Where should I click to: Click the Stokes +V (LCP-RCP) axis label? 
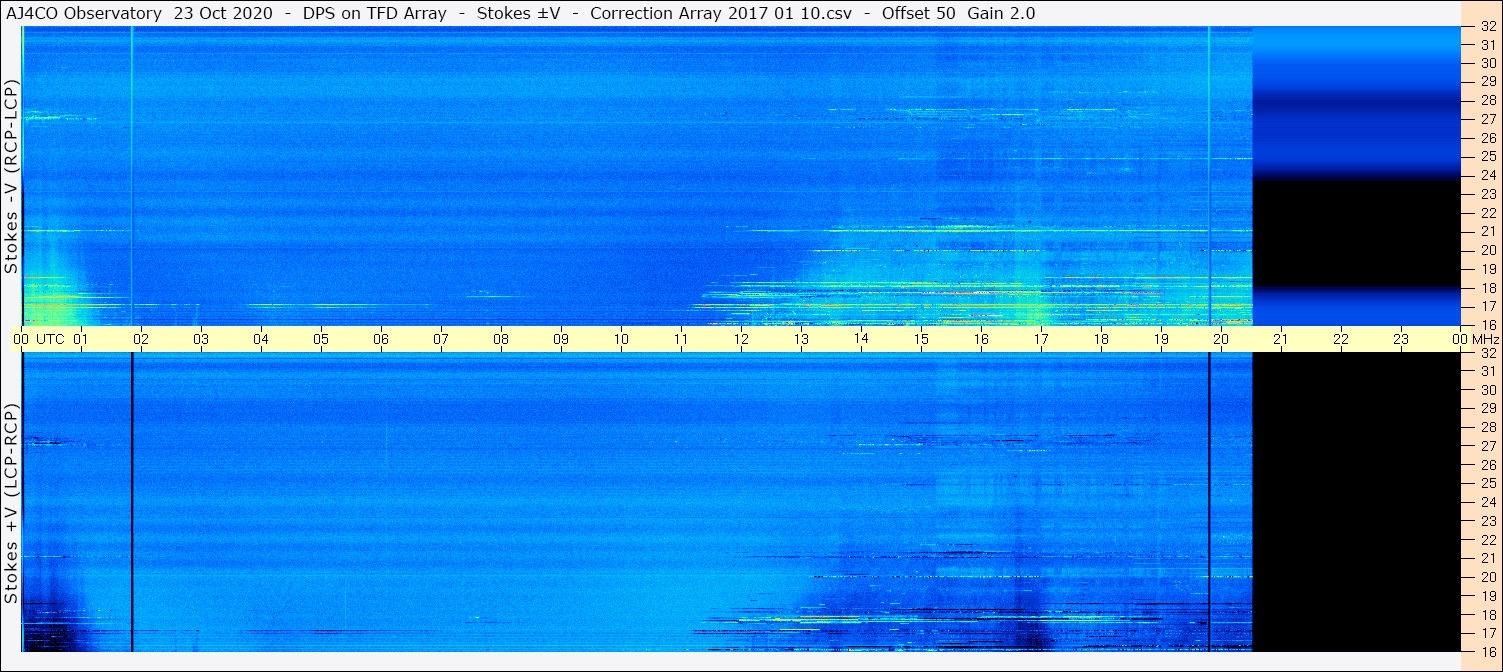point(11,503)
